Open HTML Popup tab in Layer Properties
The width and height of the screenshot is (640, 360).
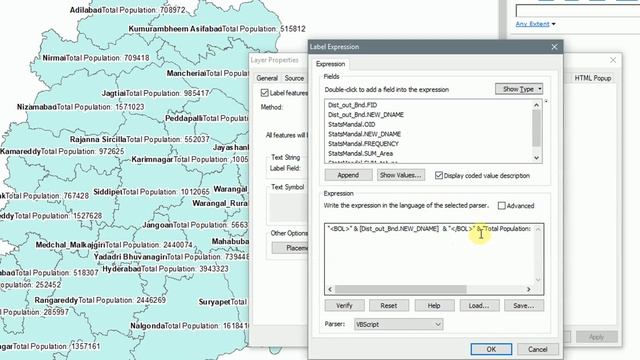(593, 78)
